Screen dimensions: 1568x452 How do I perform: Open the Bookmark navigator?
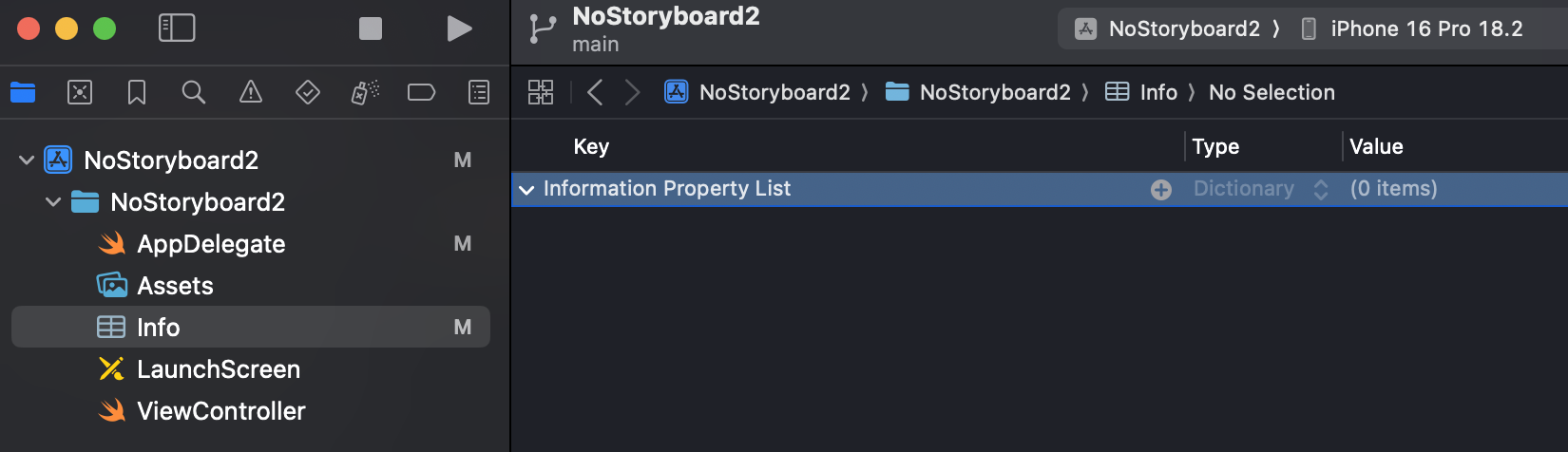[x=137, y=92]
